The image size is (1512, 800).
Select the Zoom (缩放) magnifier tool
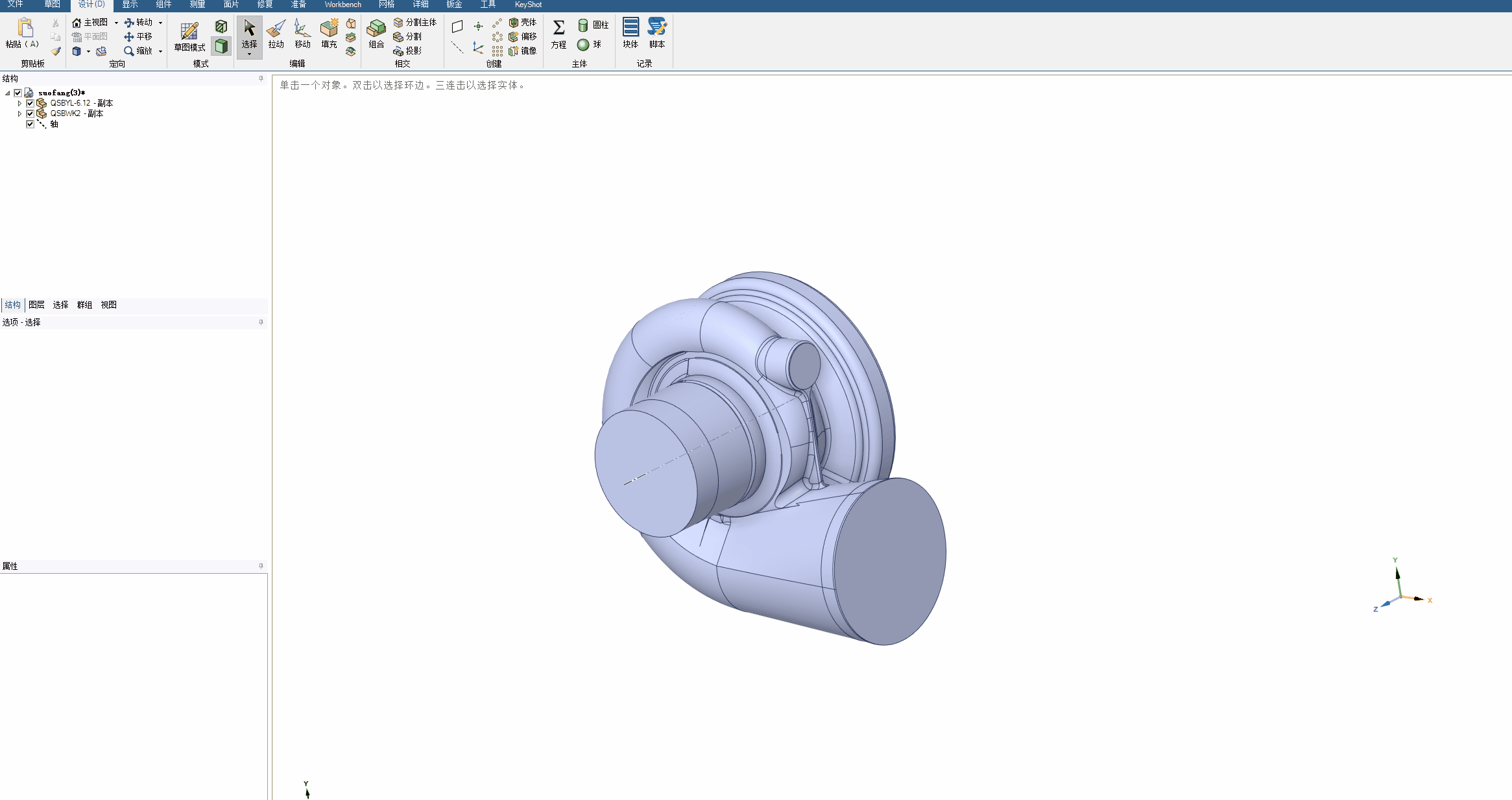tap(138, 51)
